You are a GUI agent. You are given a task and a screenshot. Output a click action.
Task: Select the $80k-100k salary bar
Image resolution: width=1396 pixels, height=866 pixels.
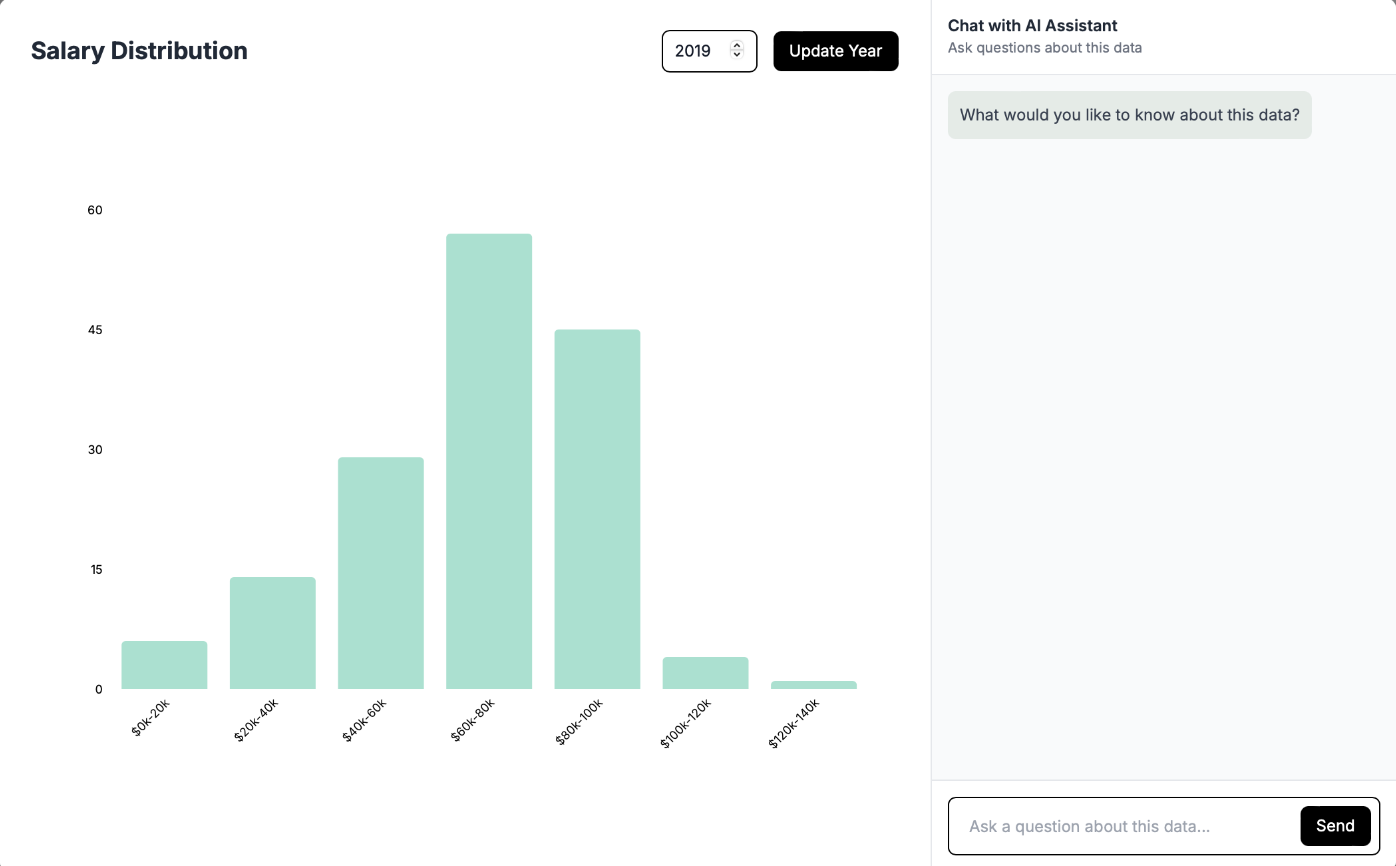pyautogui.click(x=597, y=509)
